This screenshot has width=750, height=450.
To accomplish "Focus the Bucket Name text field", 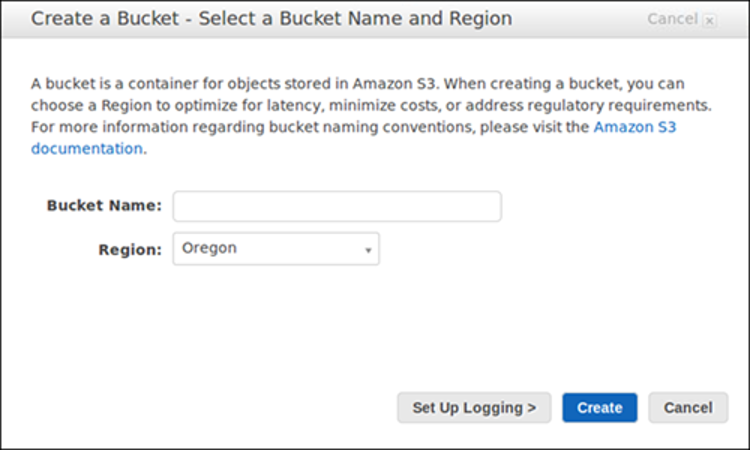I will (337, 206).
